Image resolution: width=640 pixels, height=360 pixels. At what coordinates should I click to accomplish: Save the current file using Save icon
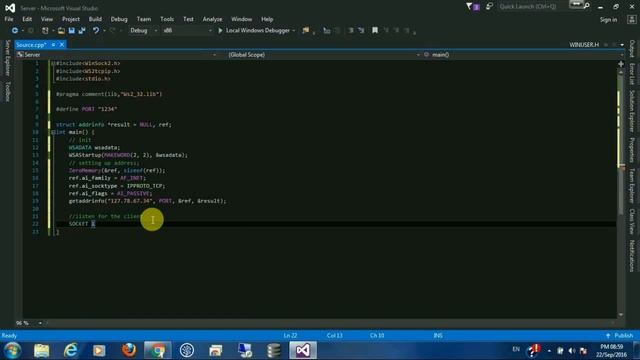[71, 31]
